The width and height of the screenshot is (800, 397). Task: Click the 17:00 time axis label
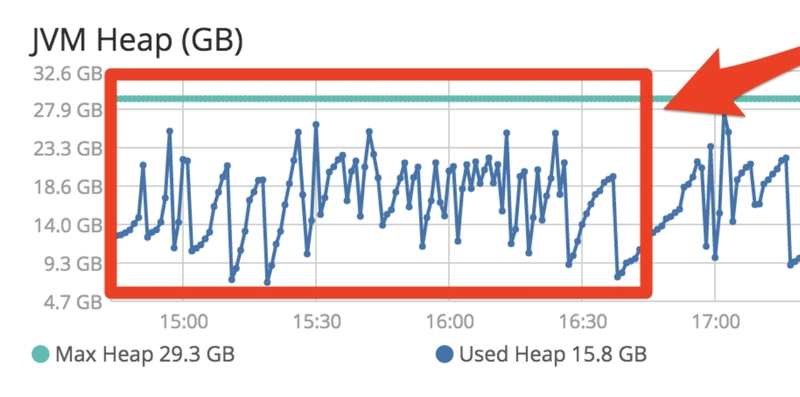point(714,322)
